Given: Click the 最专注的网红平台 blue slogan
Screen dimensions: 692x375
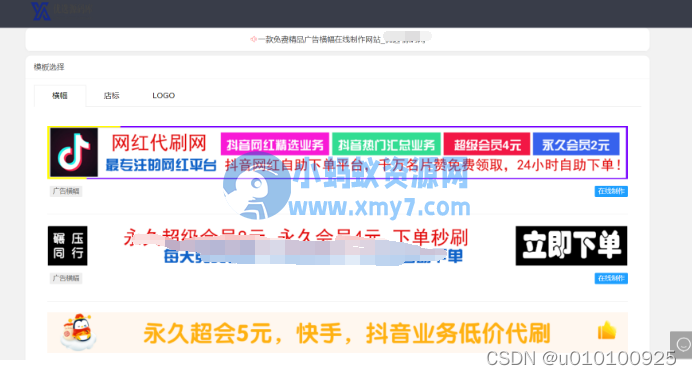Looking at the screenshot, I should tap(161, 165).
